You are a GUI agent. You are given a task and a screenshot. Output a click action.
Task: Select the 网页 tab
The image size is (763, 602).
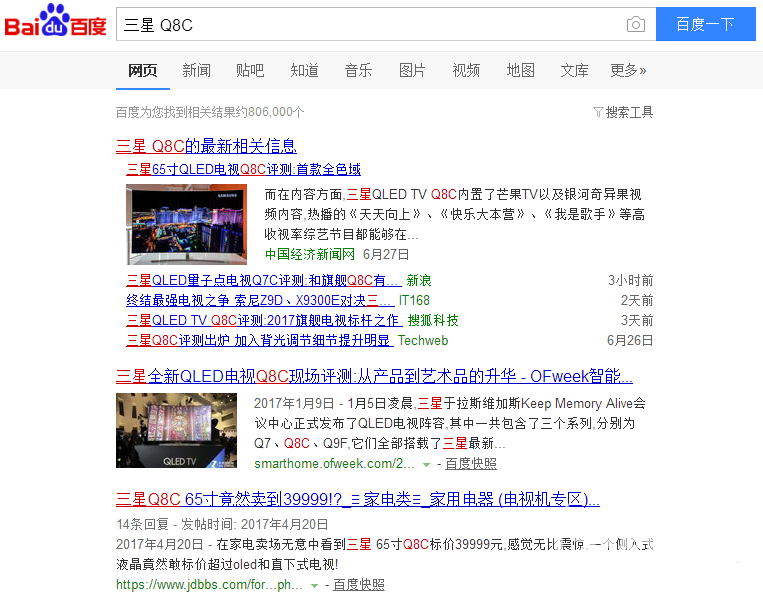143,71
